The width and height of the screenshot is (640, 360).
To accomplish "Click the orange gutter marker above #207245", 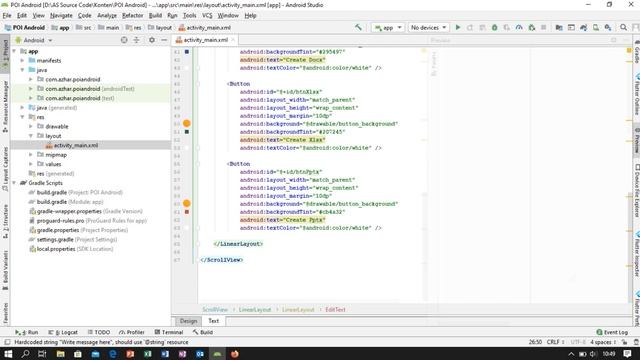I will click(x=187, y=123).
